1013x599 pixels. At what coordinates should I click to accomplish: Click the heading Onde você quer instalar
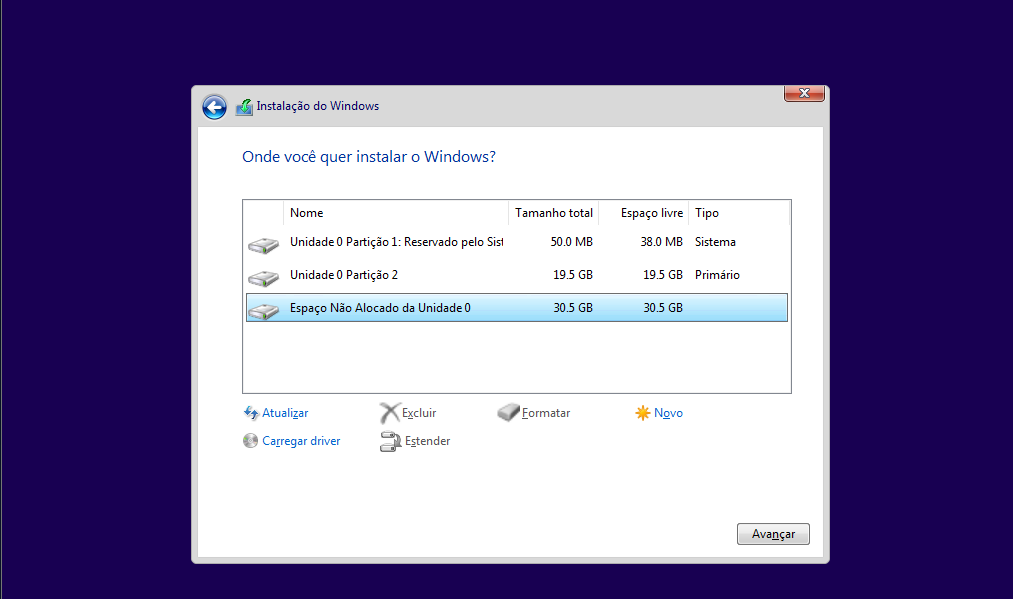pos(369,157)
